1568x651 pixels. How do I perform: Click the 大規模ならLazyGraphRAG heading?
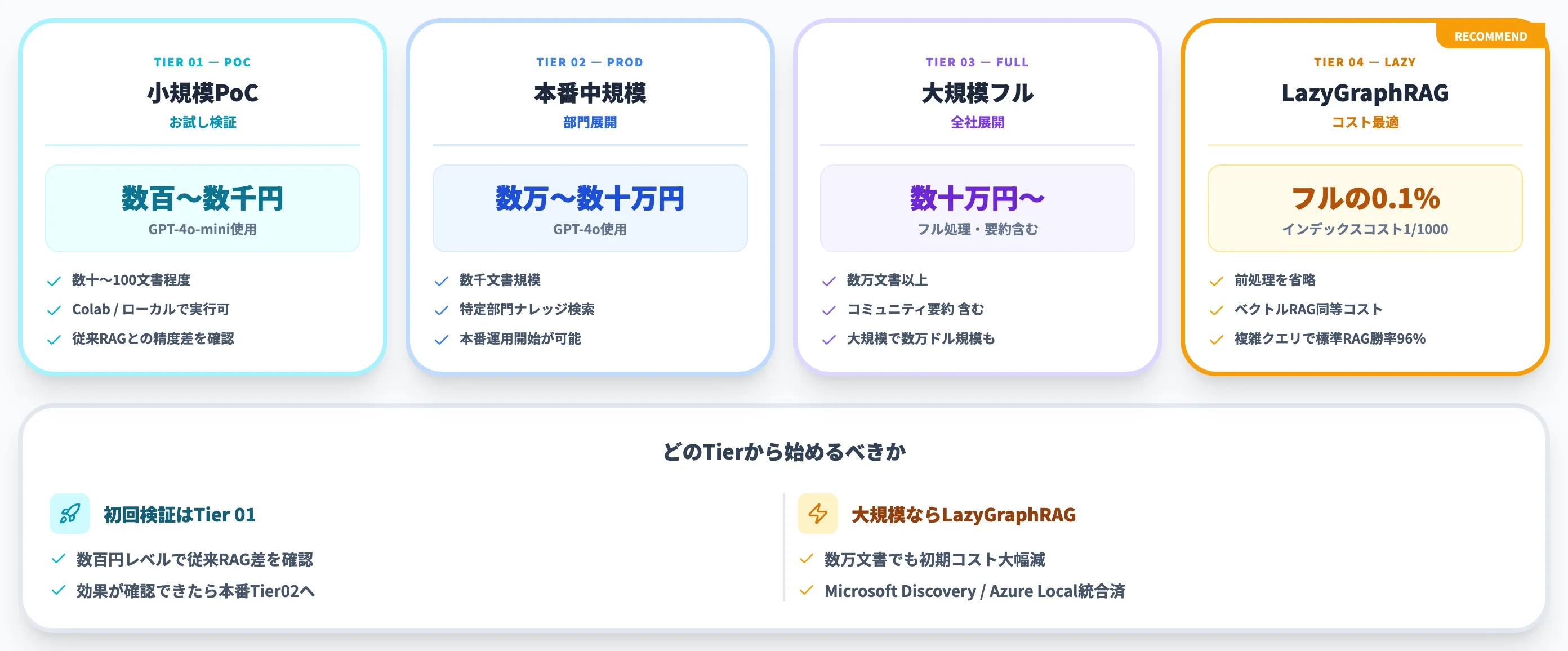[964, 515]
